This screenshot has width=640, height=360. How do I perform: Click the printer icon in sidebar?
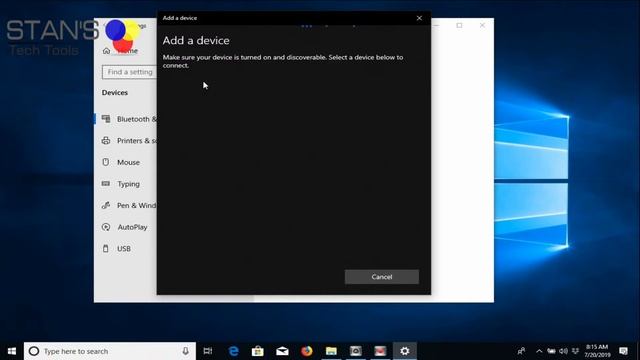coord(106,140)
